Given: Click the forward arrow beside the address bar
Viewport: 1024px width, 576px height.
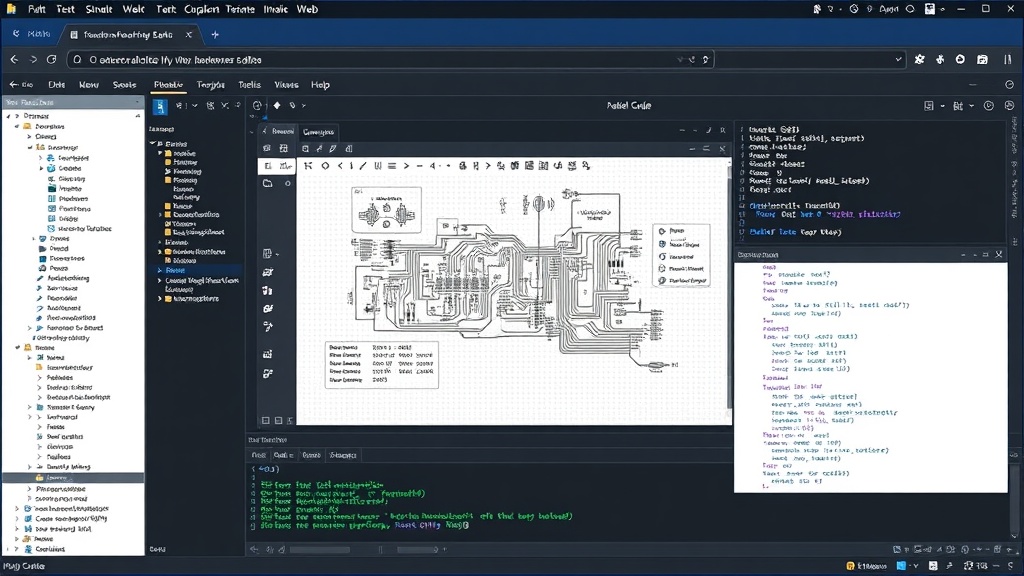Looking at the screenshot, I should 33,59.
